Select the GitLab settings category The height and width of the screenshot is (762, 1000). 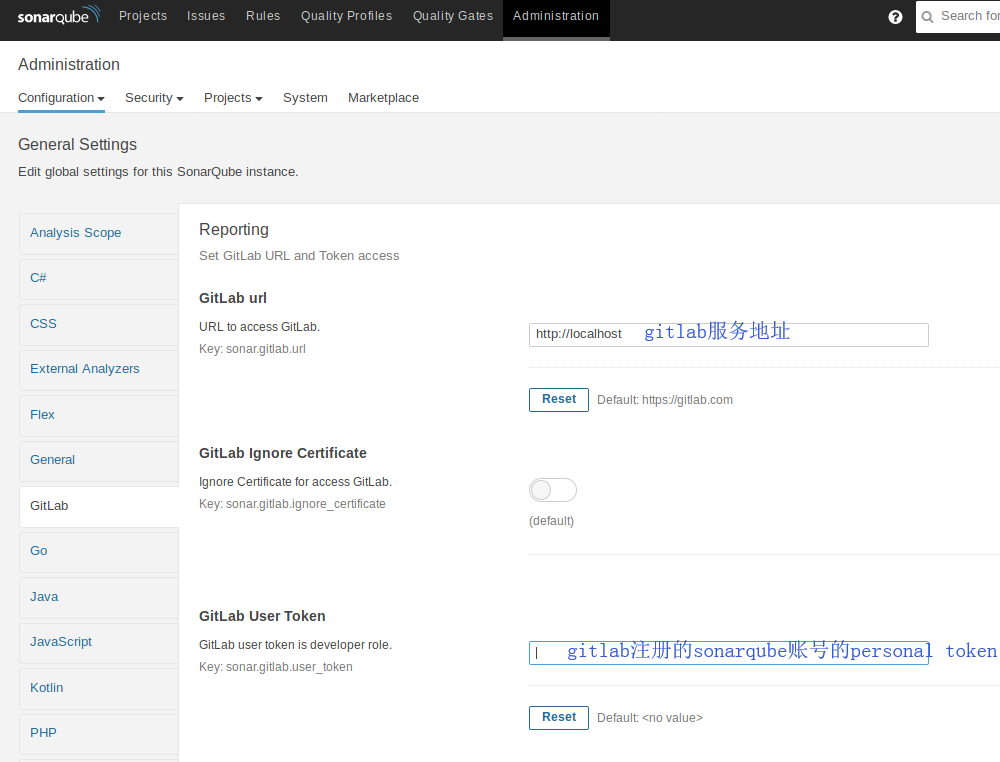click(49, 505)
